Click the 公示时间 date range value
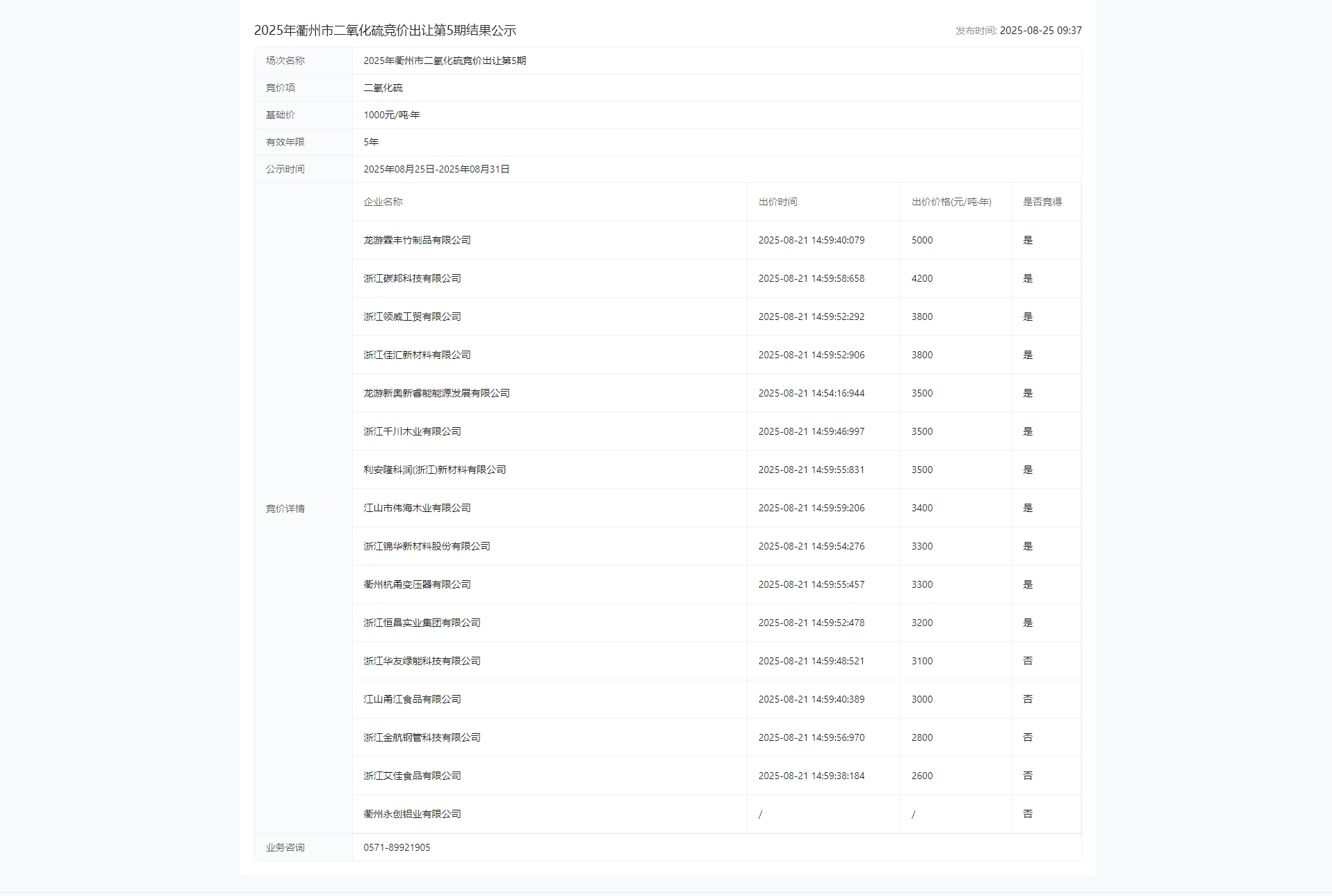 pyautogui.click(x=436, y=169)
